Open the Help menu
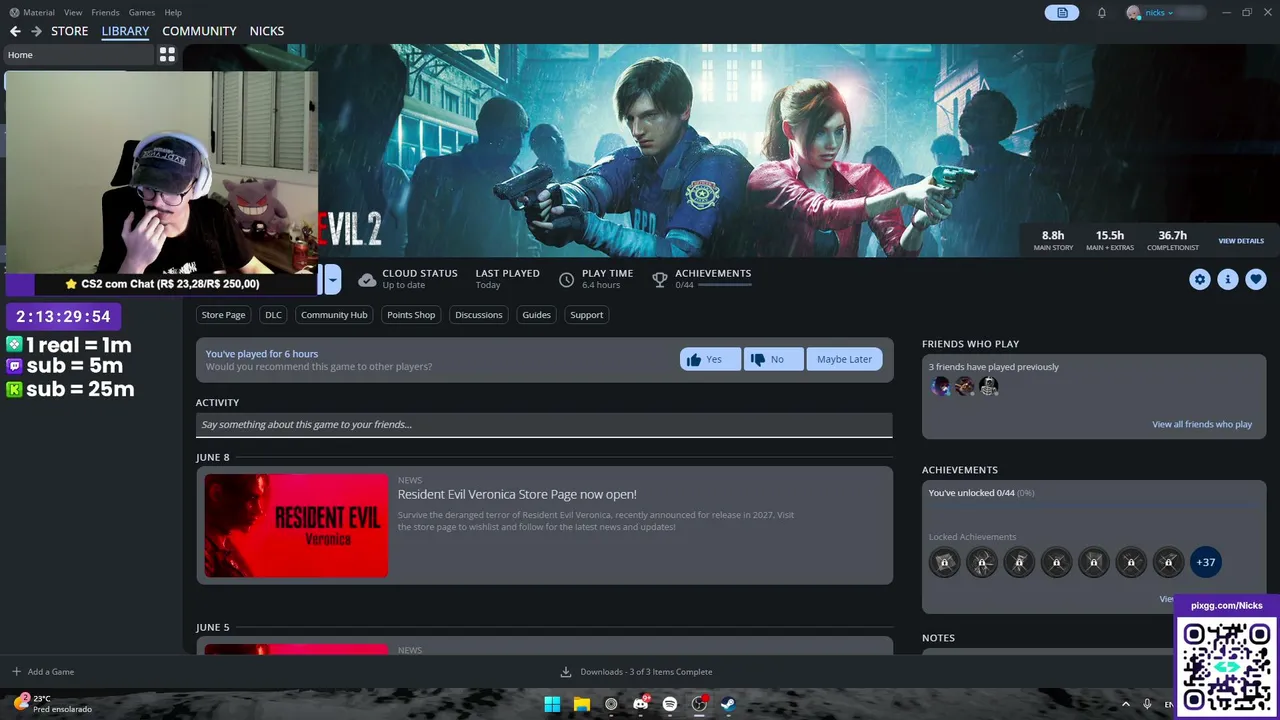The image size is (1280, 720). pos(173,13)
